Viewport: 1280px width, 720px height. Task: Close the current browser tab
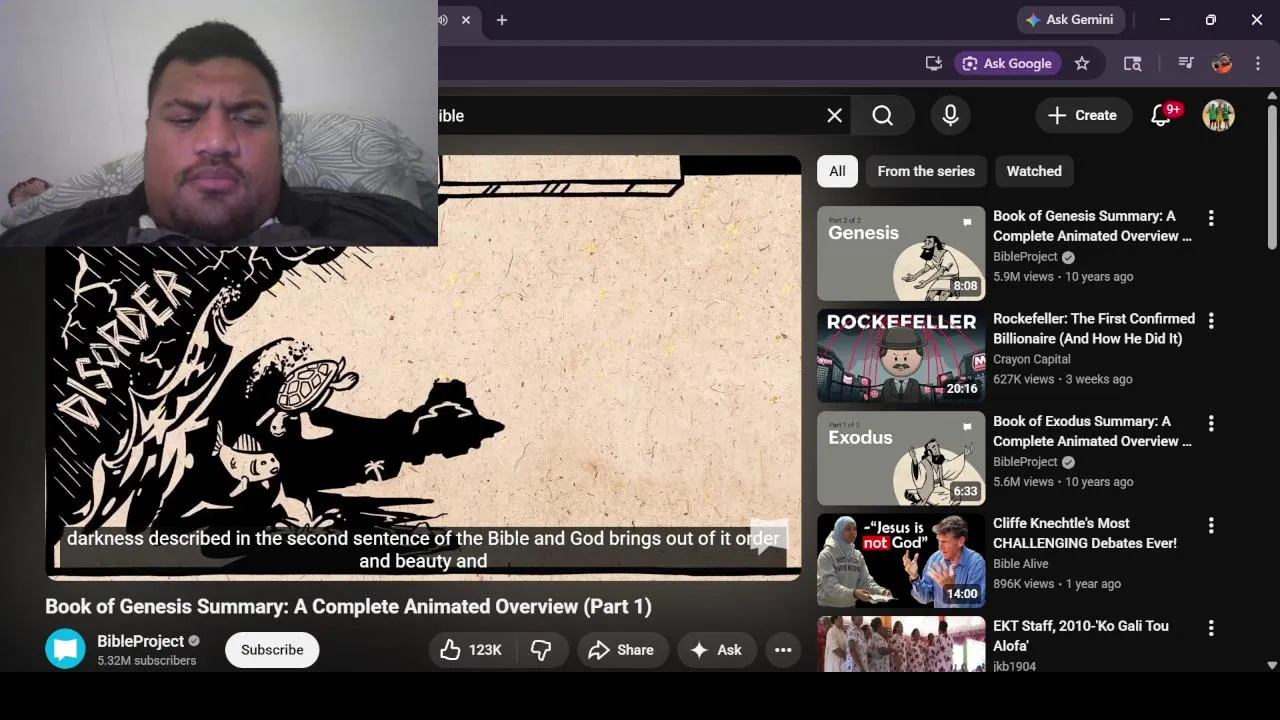pos(465,20)
